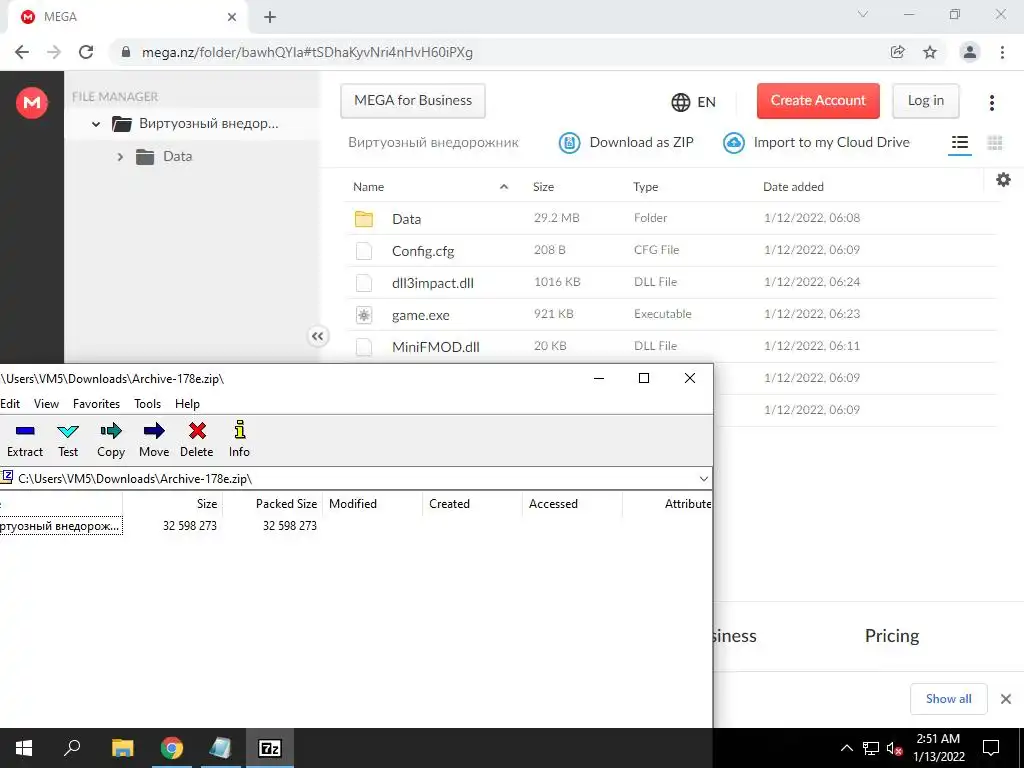1024x768 pixels.
Task: Click the Pricing link
Action: (891, 635)
